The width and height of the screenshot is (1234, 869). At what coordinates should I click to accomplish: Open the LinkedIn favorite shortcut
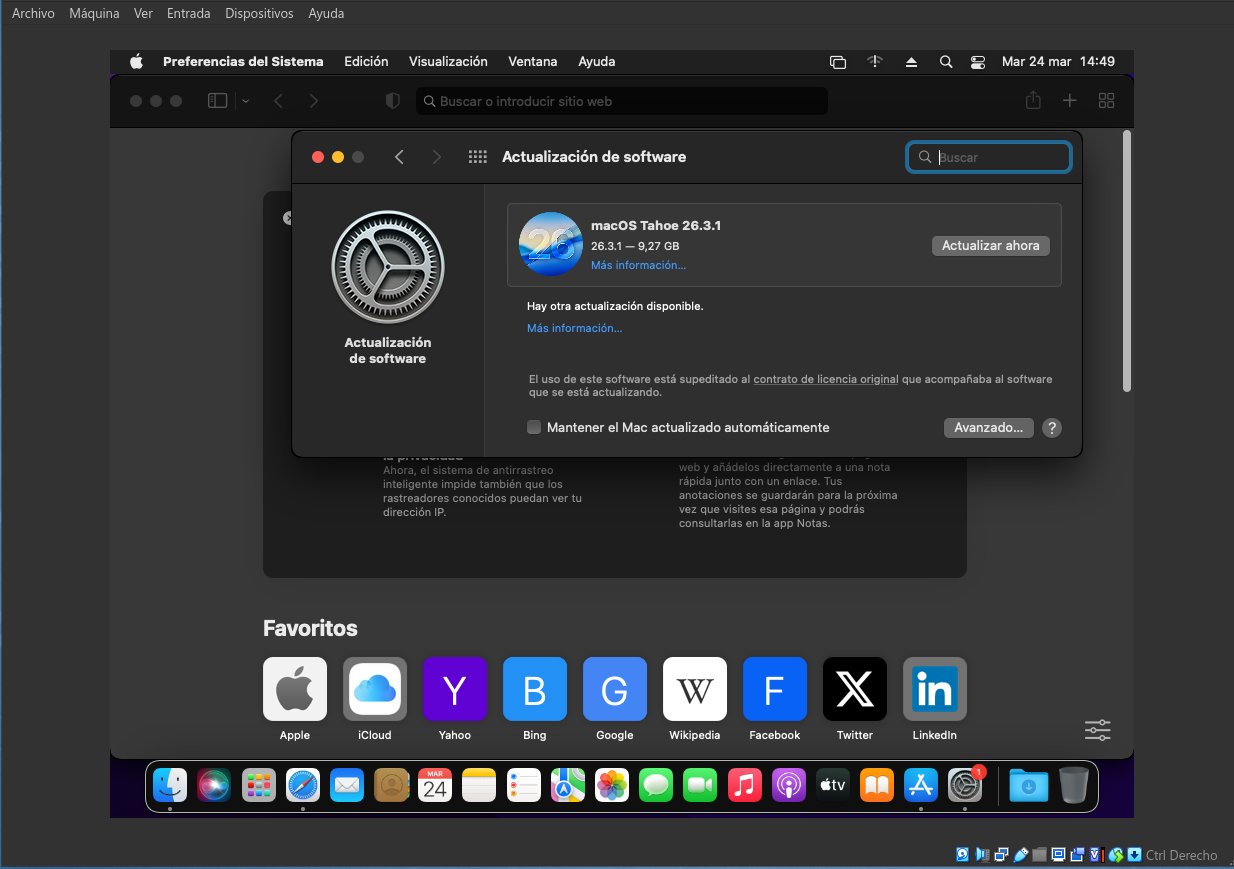point(934,689)
